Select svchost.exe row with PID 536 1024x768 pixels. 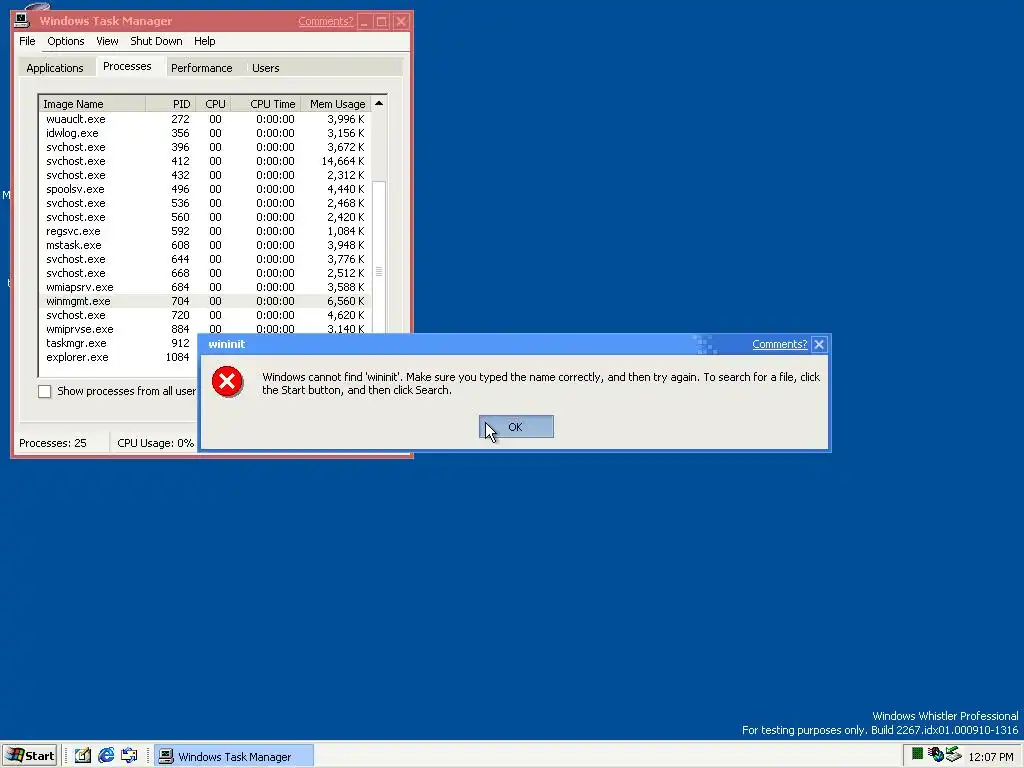pos(205,203)
